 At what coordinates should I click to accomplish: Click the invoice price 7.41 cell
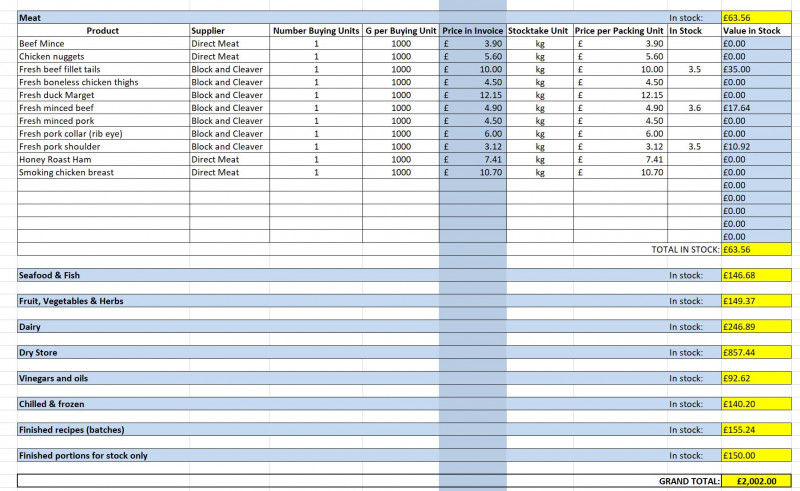pos(472,159)
